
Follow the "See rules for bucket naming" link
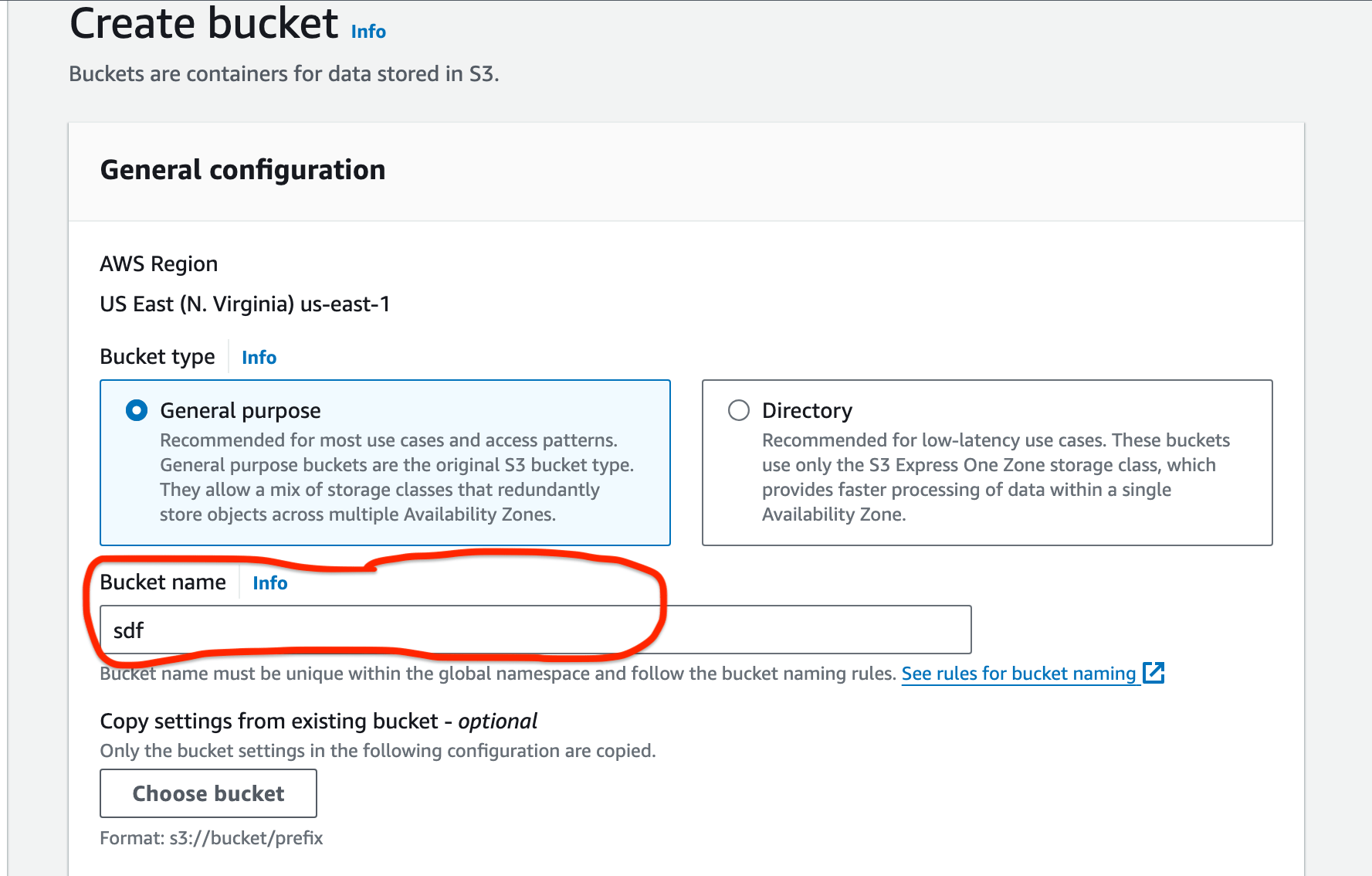pos(1018,674)
